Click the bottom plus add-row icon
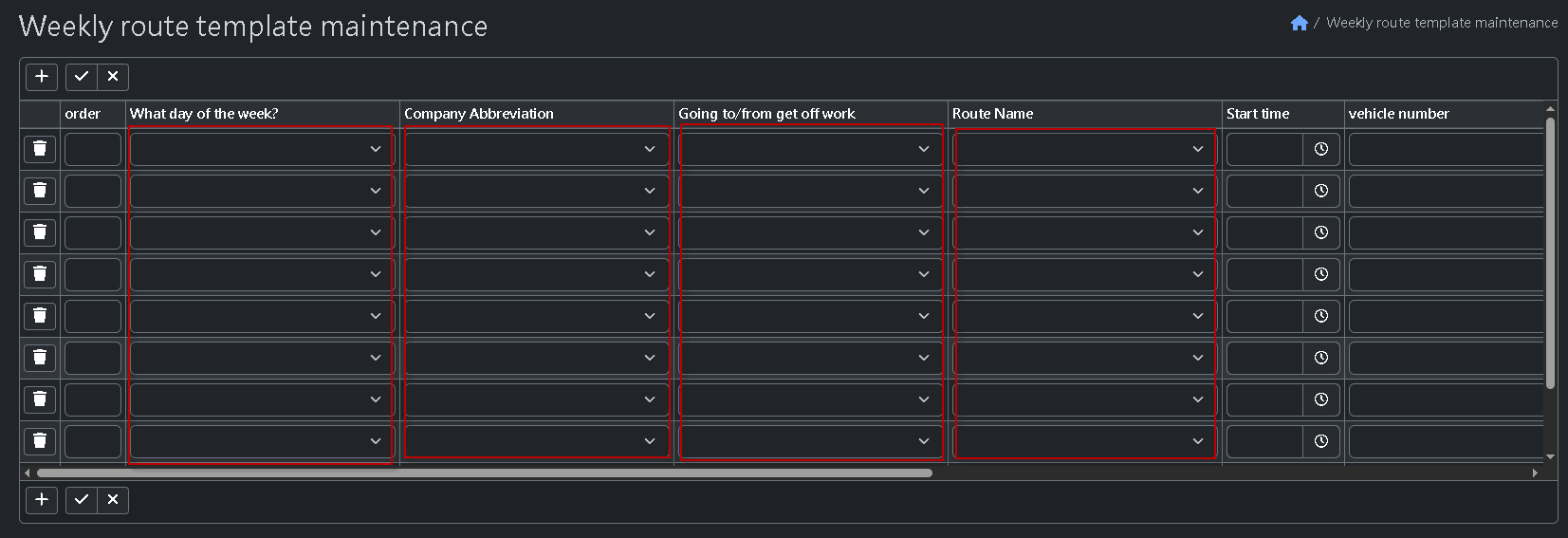This screenshot has height=538, width=1568. pyautogui.click(x=42, y=500)
